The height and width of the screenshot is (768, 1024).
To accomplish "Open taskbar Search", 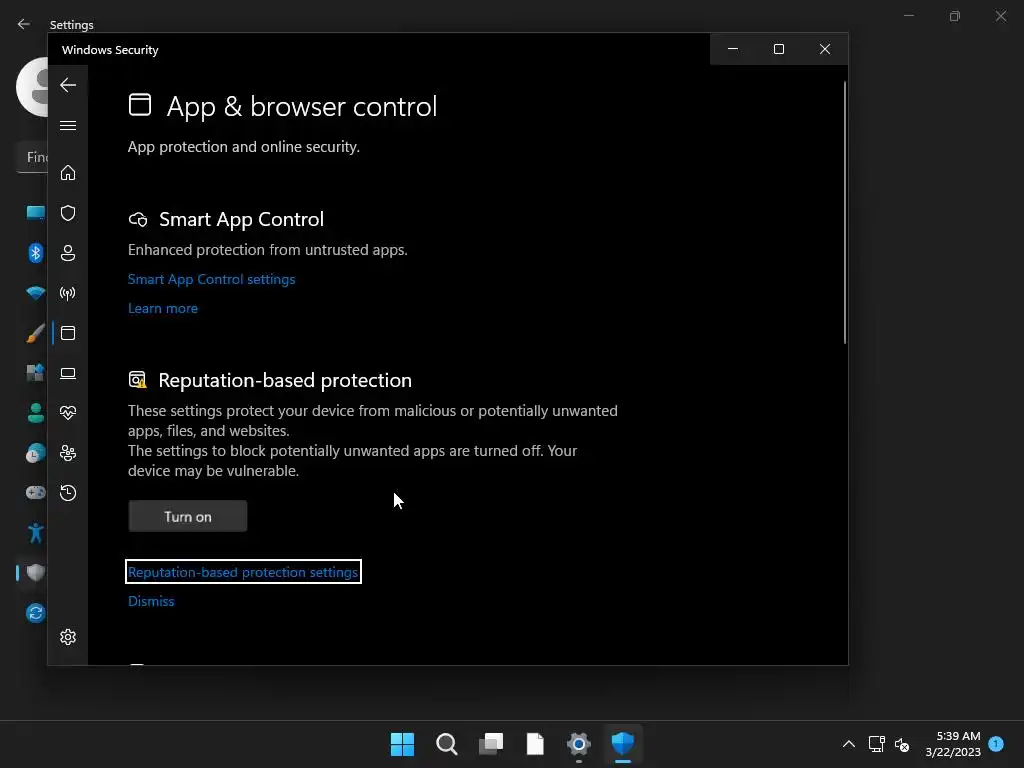I will point(447,744).
